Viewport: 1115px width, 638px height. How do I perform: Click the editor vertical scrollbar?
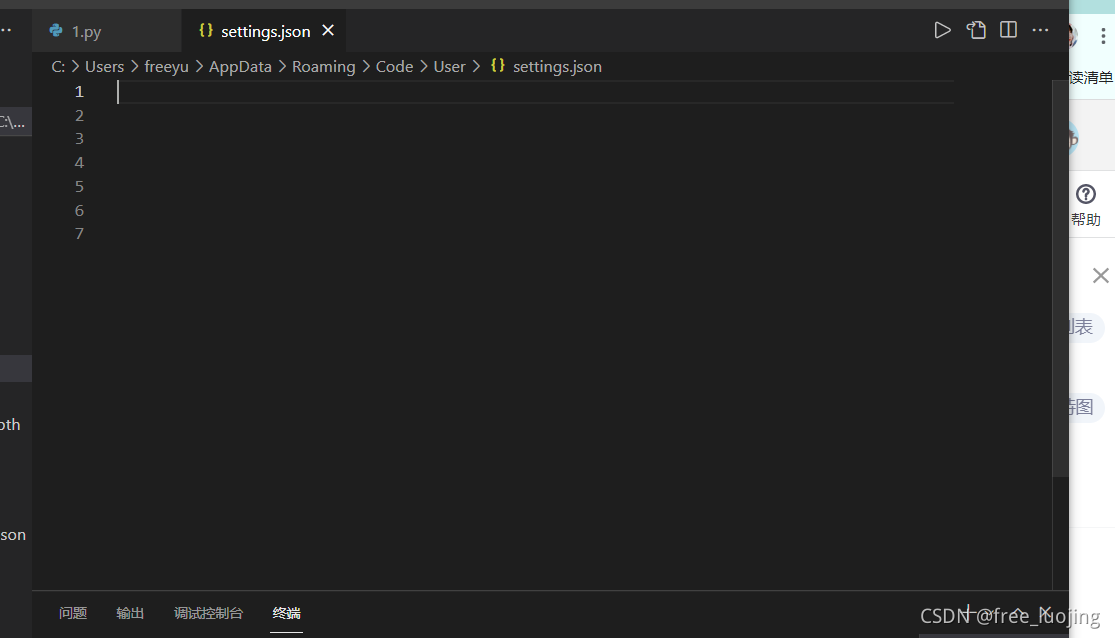tap(1060, 279)
